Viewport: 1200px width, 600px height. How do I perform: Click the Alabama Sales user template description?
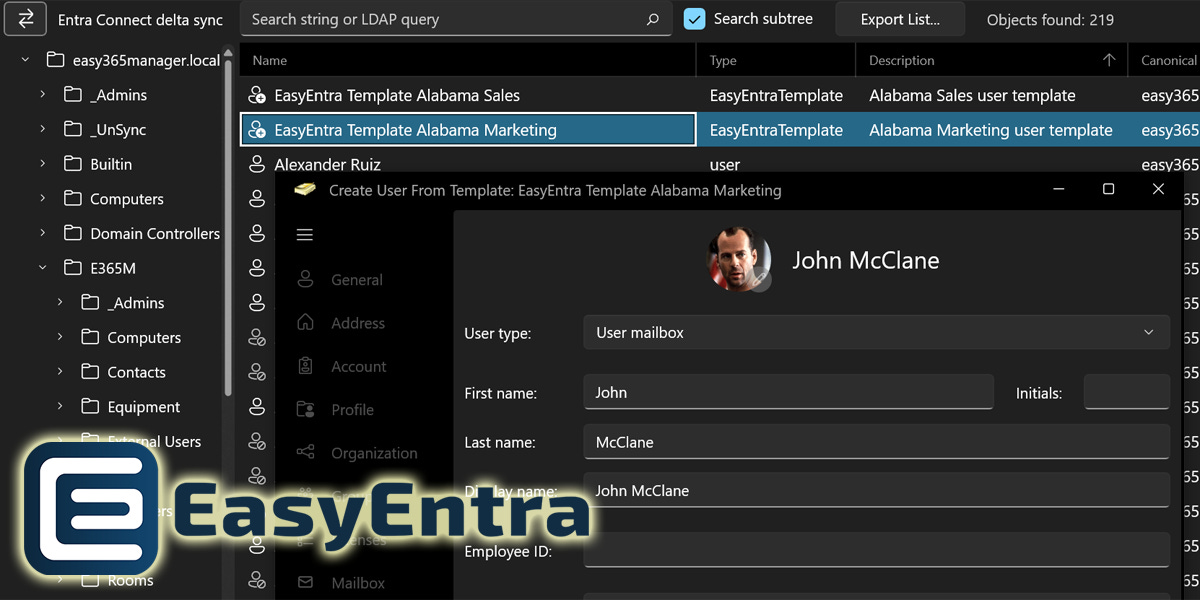972,96
